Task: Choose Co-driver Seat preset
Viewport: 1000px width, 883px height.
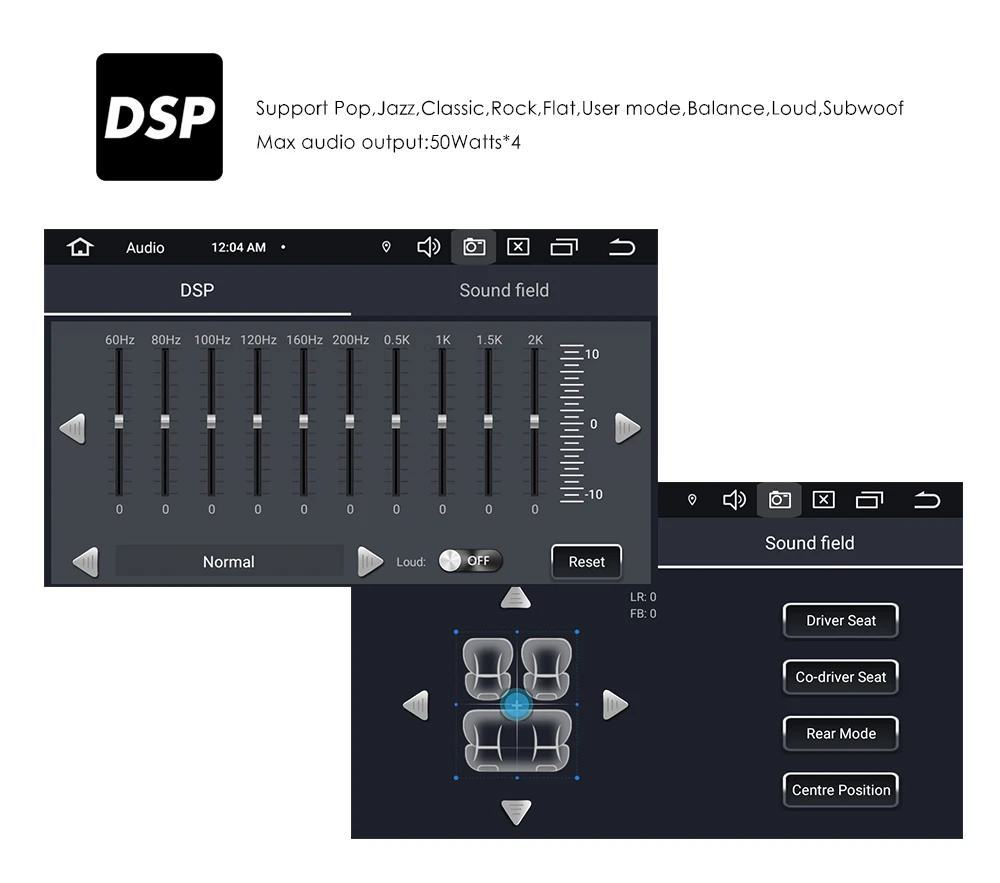Action: click(x=841, y=677)
